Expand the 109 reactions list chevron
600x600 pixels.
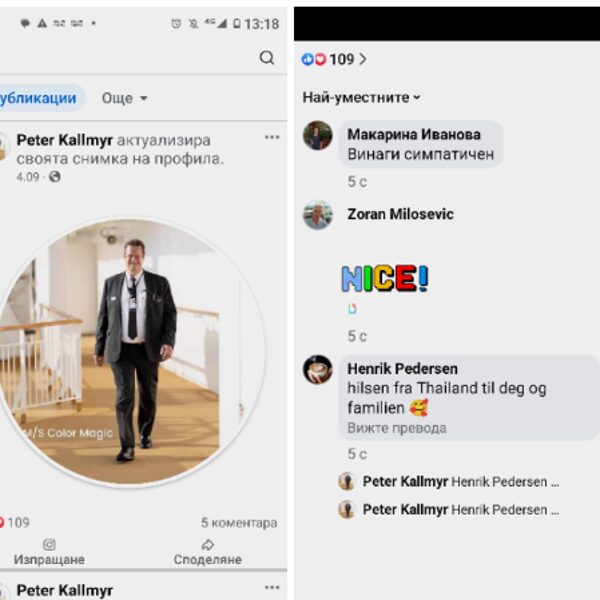tap(362, 59)
